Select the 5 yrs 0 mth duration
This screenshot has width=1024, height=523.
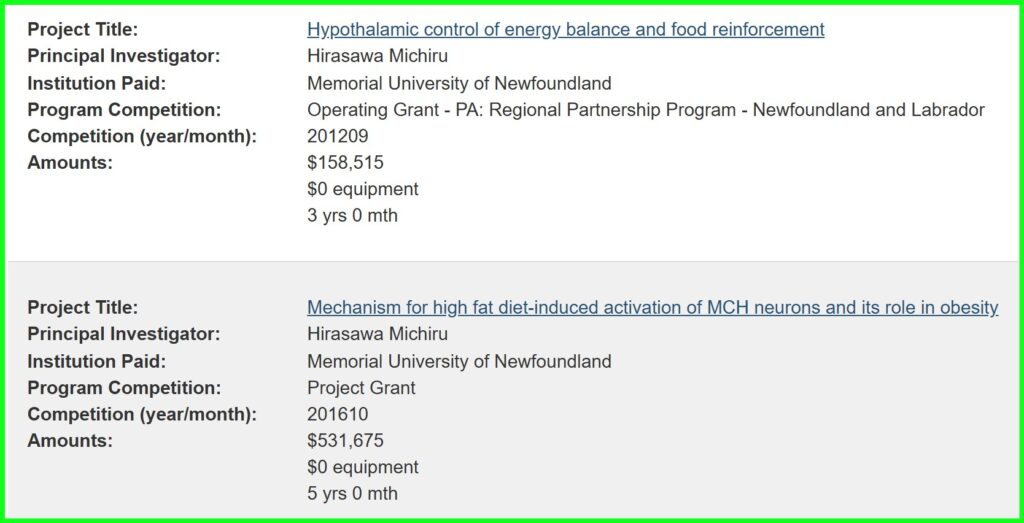coord(352,494)
